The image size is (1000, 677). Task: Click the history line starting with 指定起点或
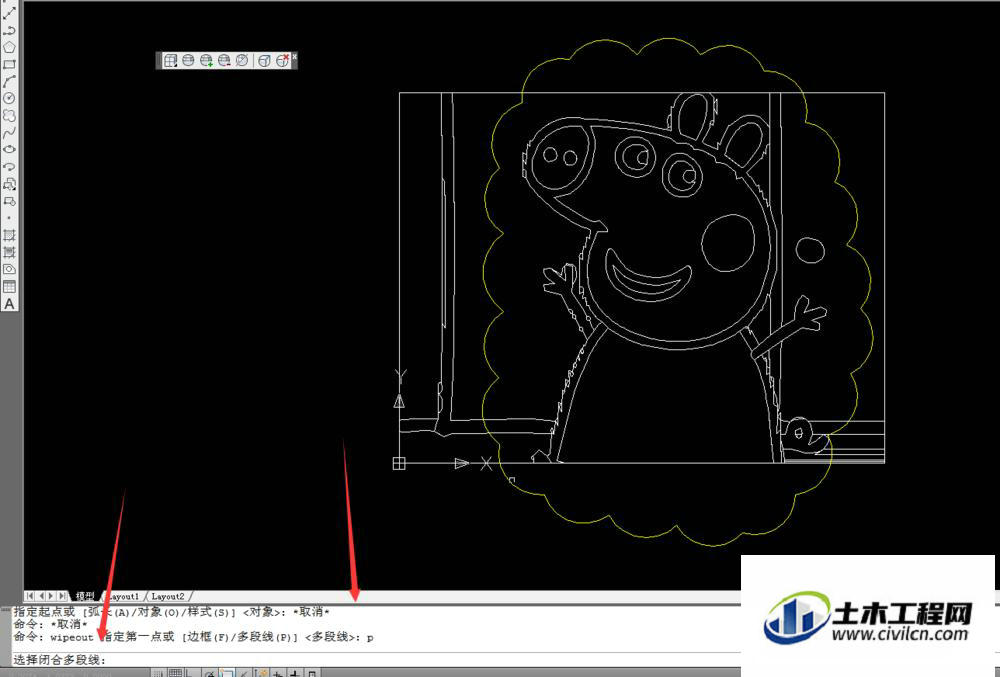[171, 612]
